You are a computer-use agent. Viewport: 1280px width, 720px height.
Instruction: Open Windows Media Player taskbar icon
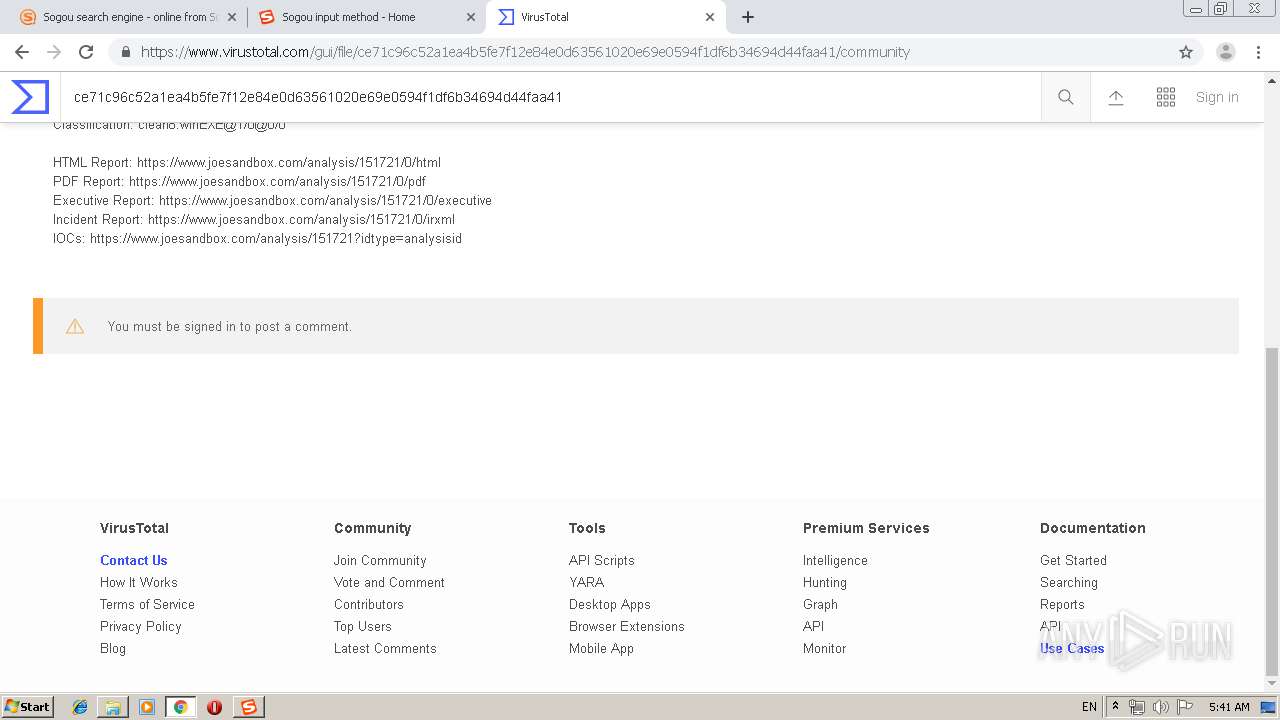click(x=147, y=707)
